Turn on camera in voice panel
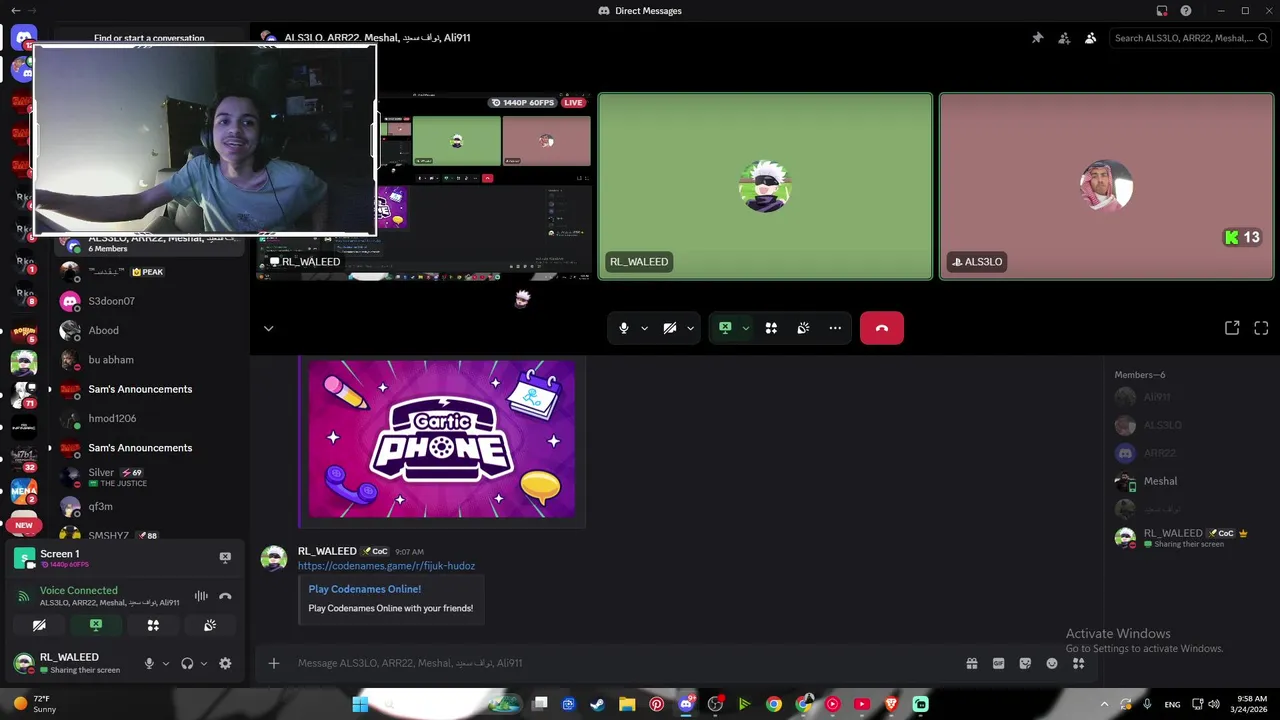Image resolution: width=1280 pixels, height=720 pixels. [39, 625]
